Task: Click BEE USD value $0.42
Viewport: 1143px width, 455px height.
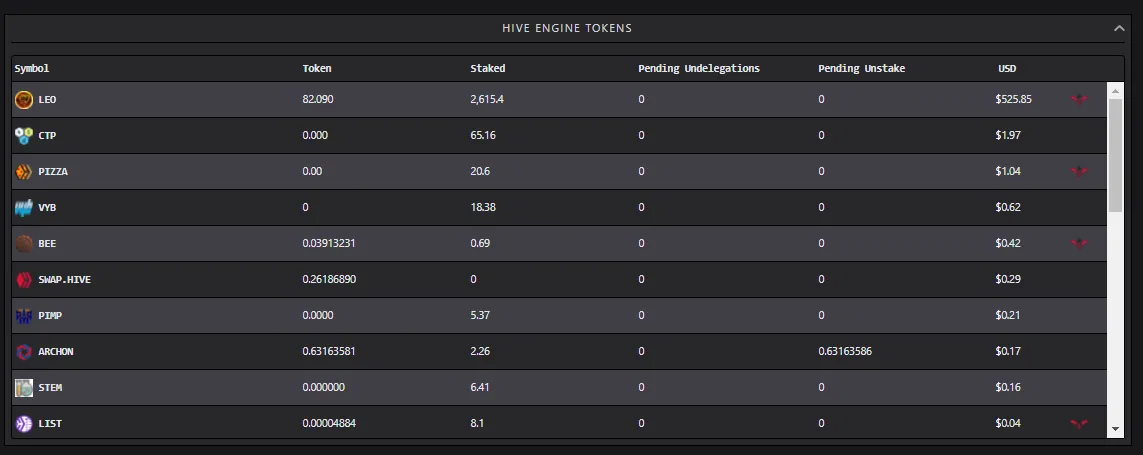Action: pyautogui.click(x=1008, y=244)
